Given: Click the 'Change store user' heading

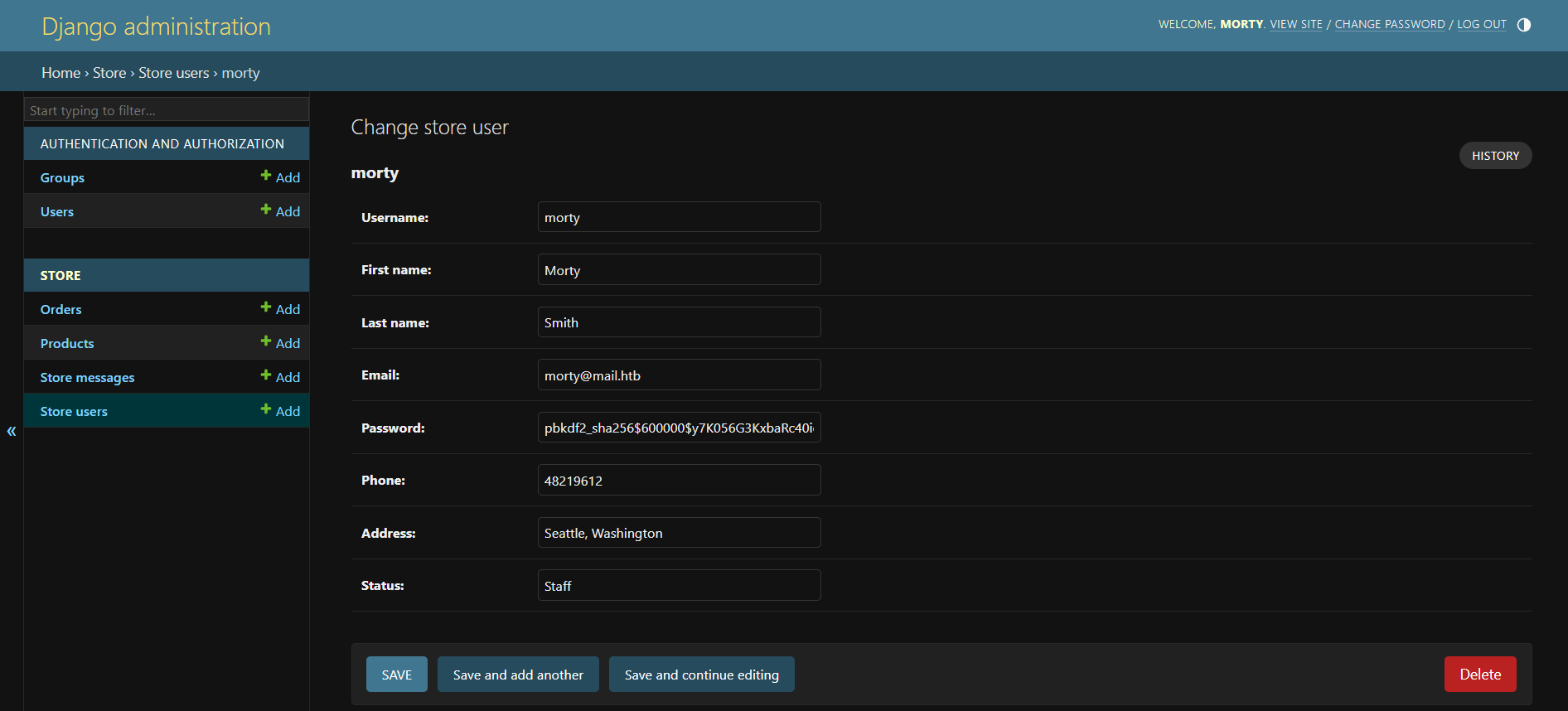Looking at the screenshot, I should tap(429, 127).
